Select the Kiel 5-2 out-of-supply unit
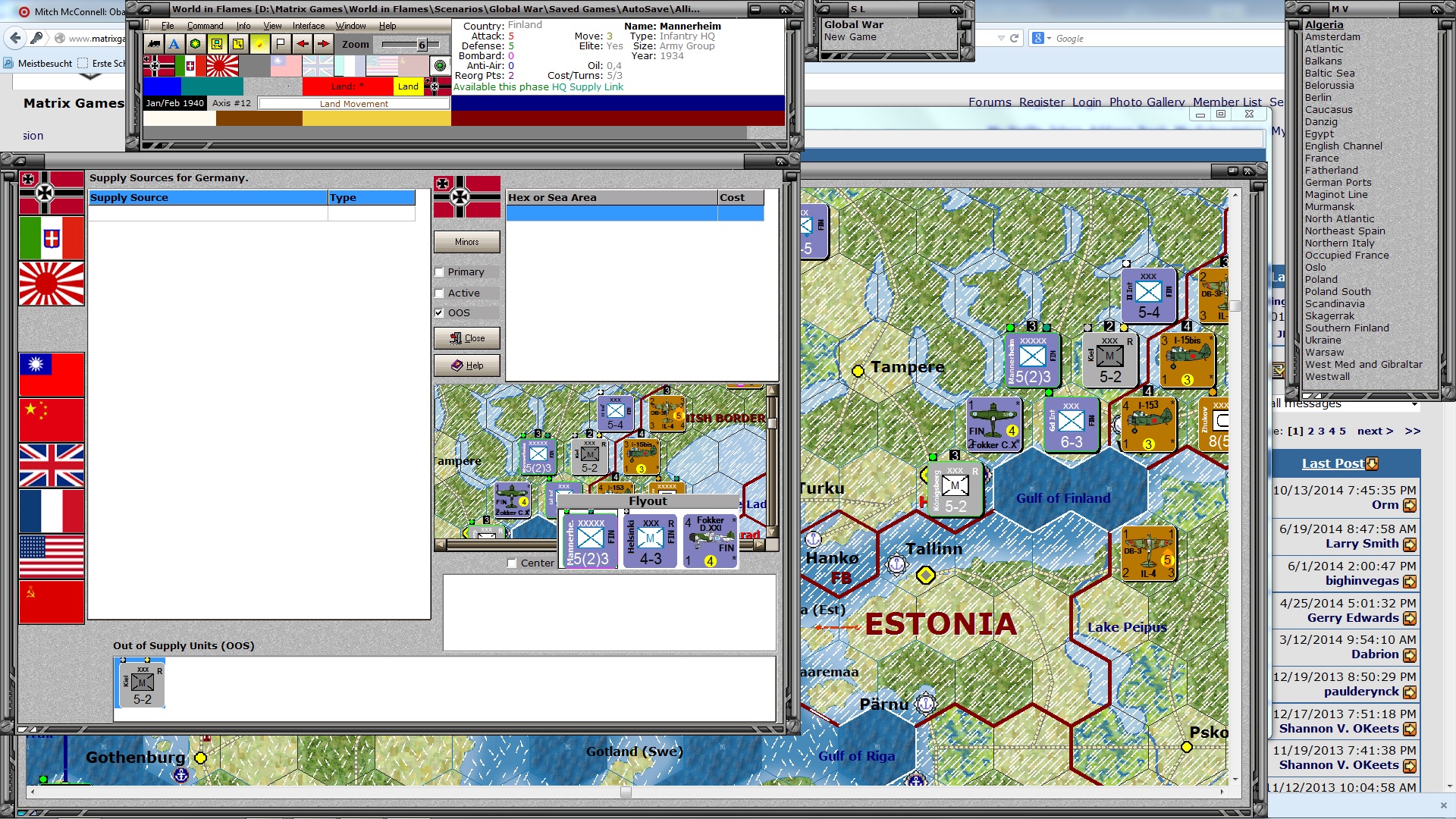Image resolution: width=1456 pixels, height=819 pixels. point(142,682)
